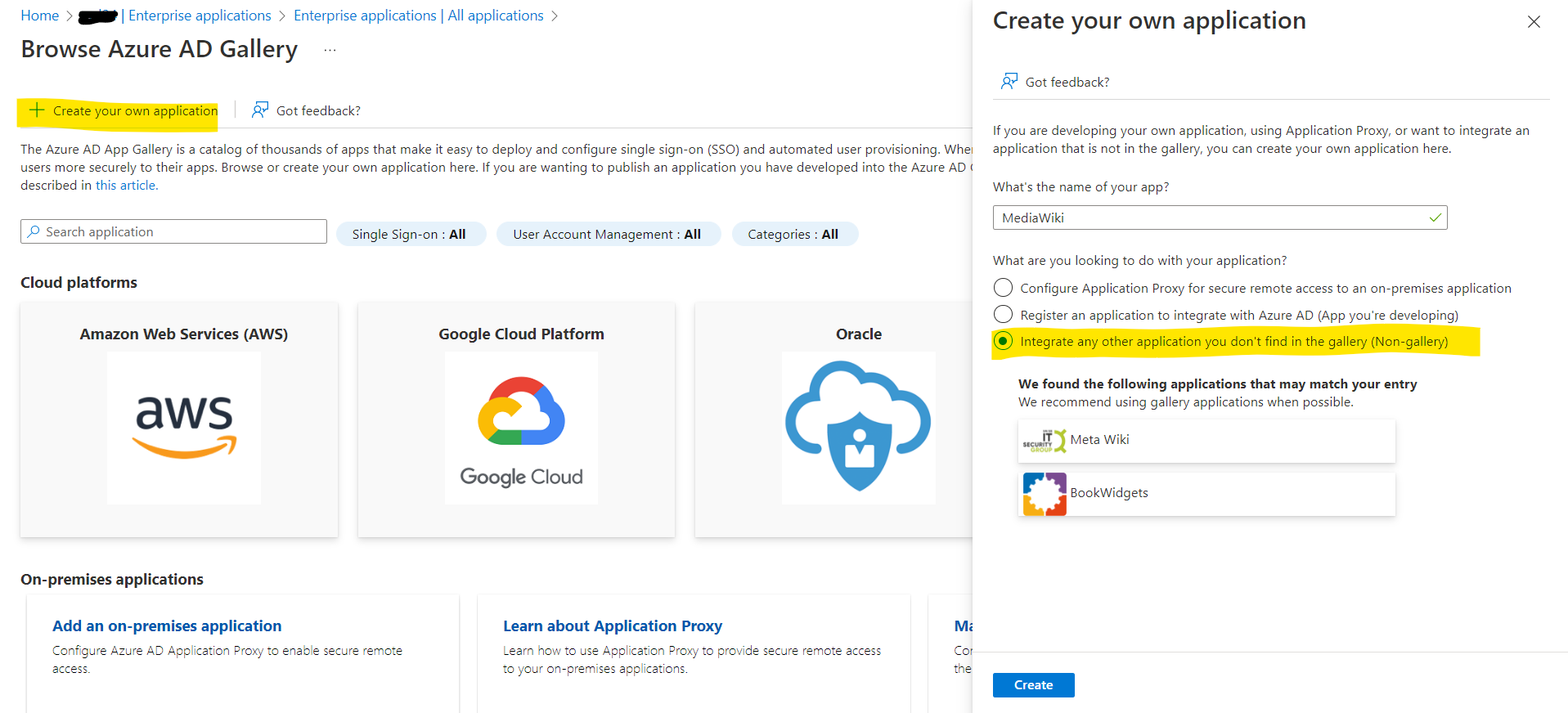The image size is (1568, 713).
Task: Select Configure Application Proxy radio option
Action: point(1003,287)
